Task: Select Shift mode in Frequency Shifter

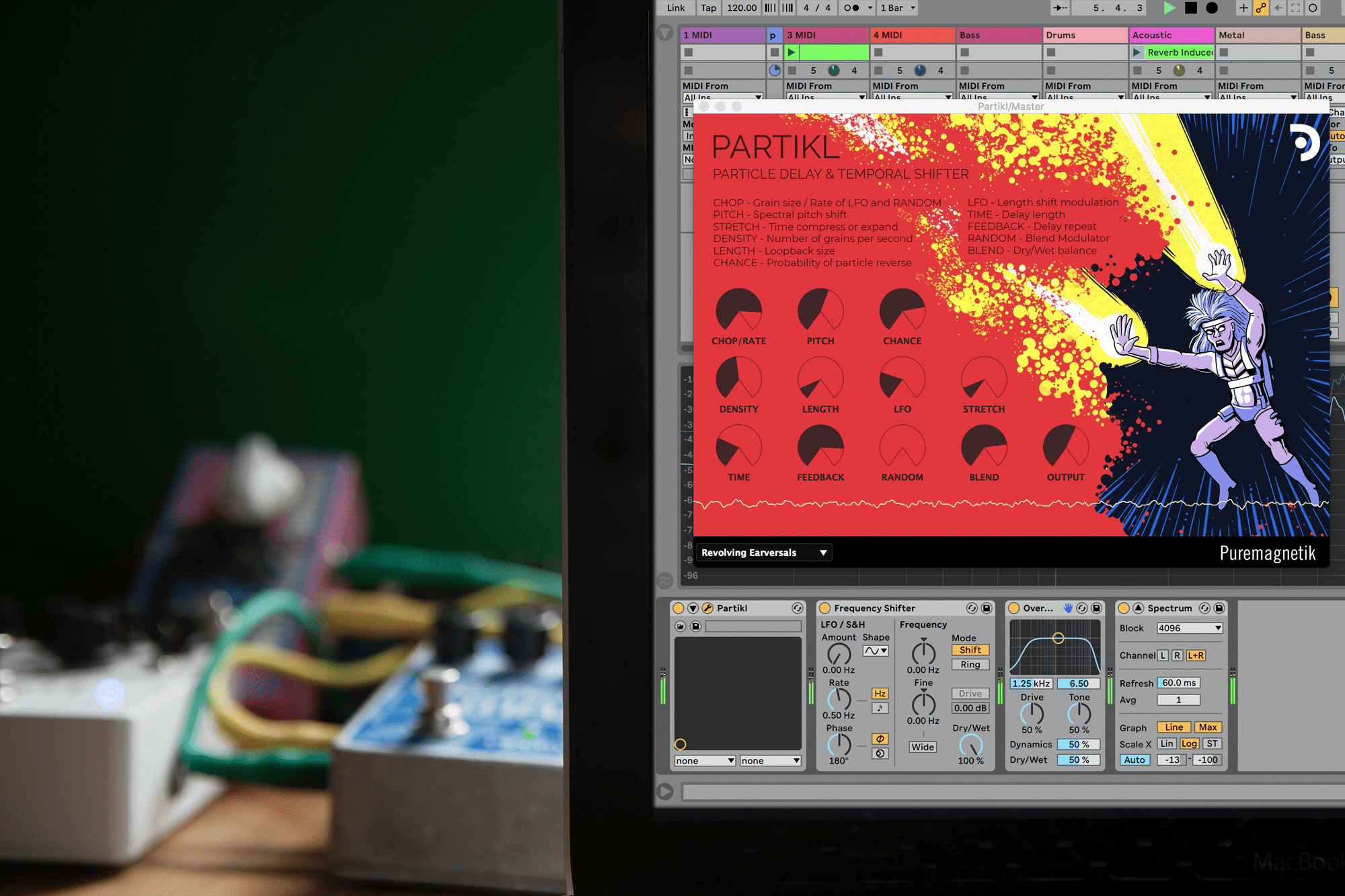Action: coord(970,650)
